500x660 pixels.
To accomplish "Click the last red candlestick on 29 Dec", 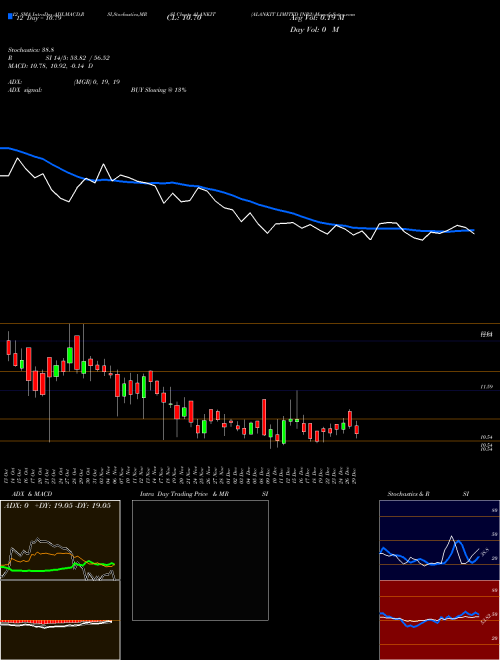I will point(357,429).
